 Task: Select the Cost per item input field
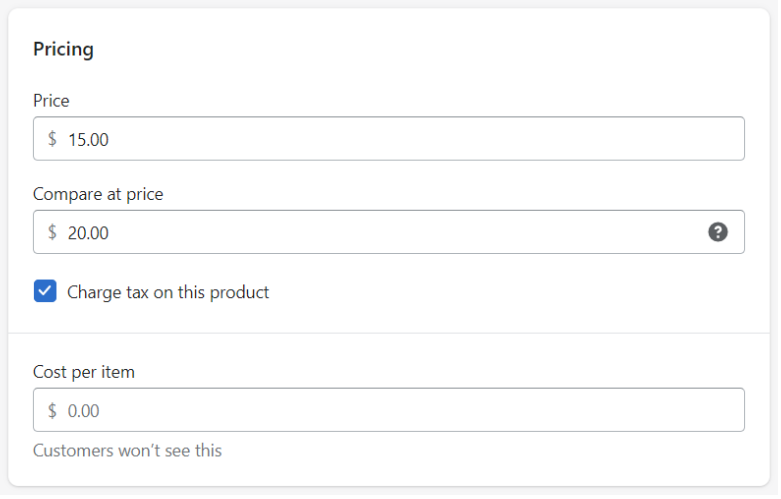click(390, 411)
